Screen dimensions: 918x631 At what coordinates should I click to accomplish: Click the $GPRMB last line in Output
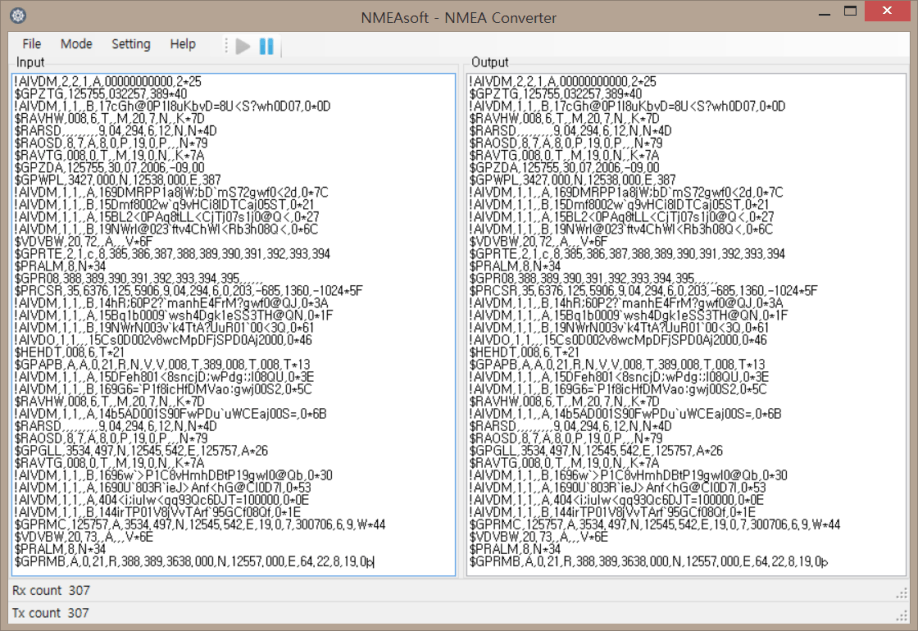click(x=649, y=562)
